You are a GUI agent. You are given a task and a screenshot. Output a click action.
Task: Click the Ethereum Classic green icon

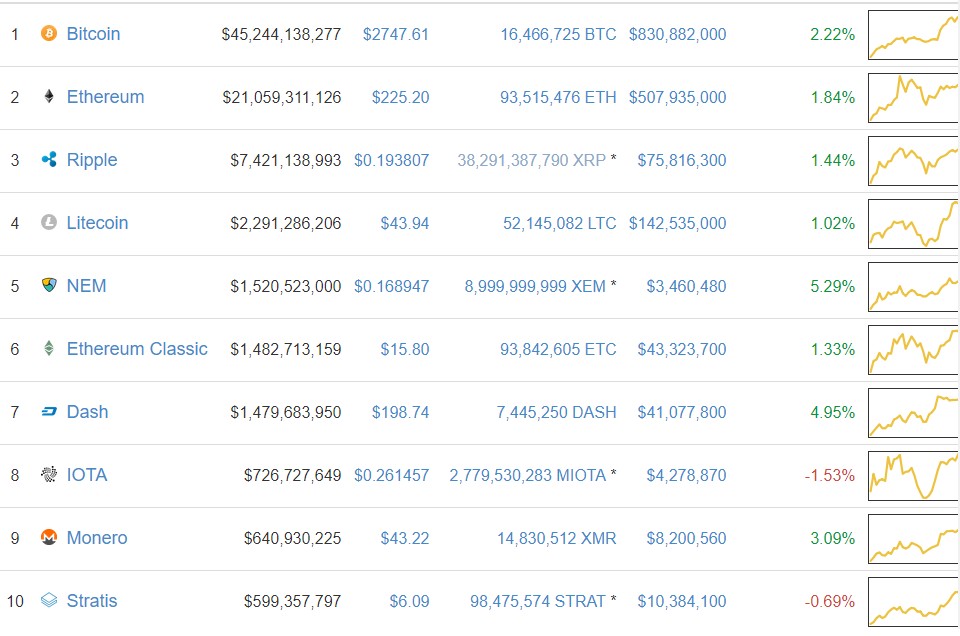click(48, 349)
